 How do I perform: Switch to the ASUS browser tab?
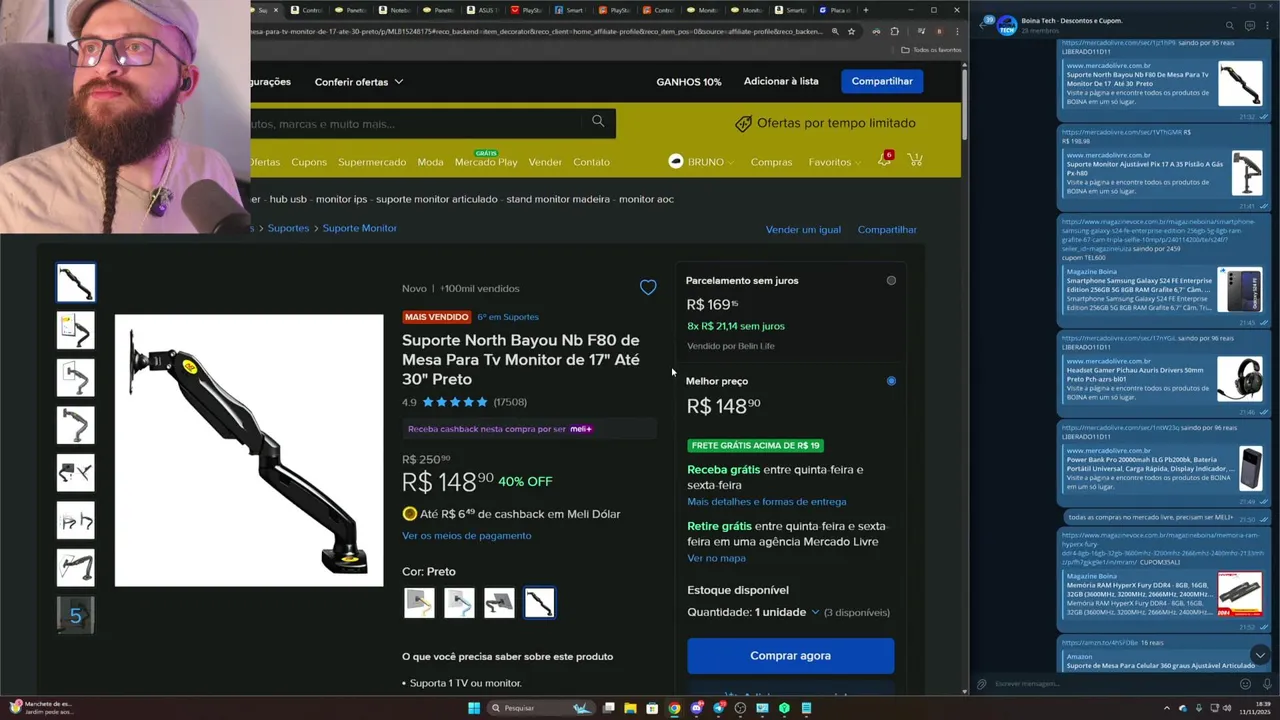tap(483, 10)
